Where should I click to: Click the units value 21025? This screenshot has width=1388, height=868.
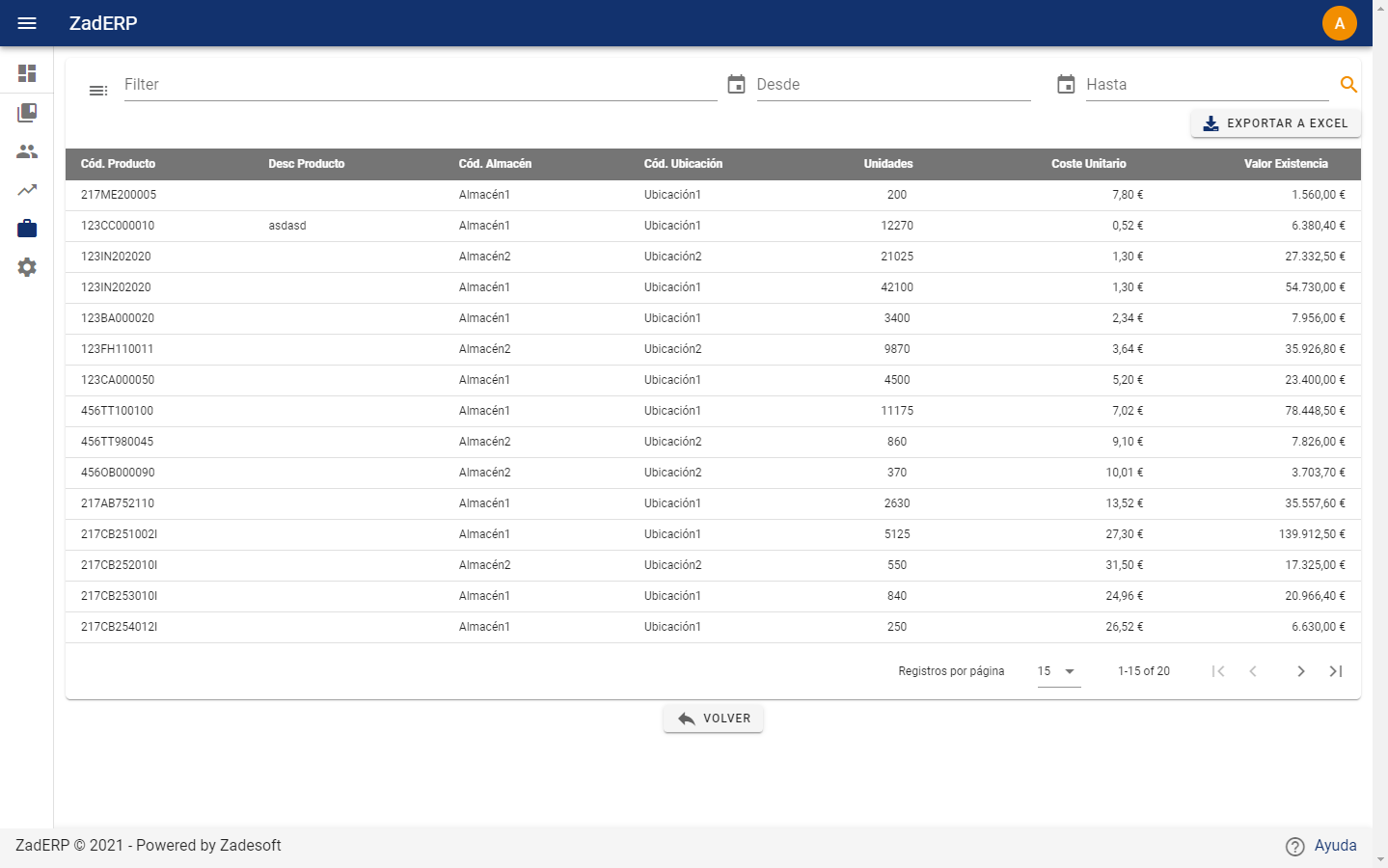(897, 257)
